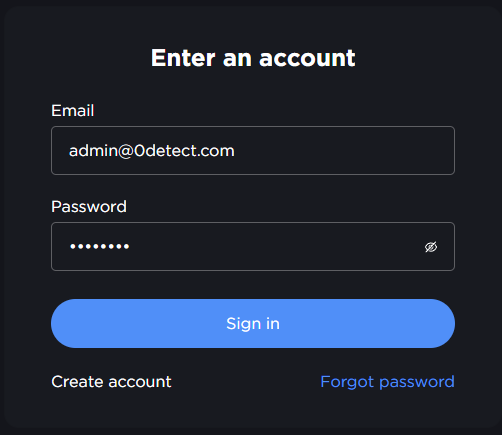Click the Sign in button
Viewport: 502px width, 435px height.
pyautogui.click(x=253, y=323)
